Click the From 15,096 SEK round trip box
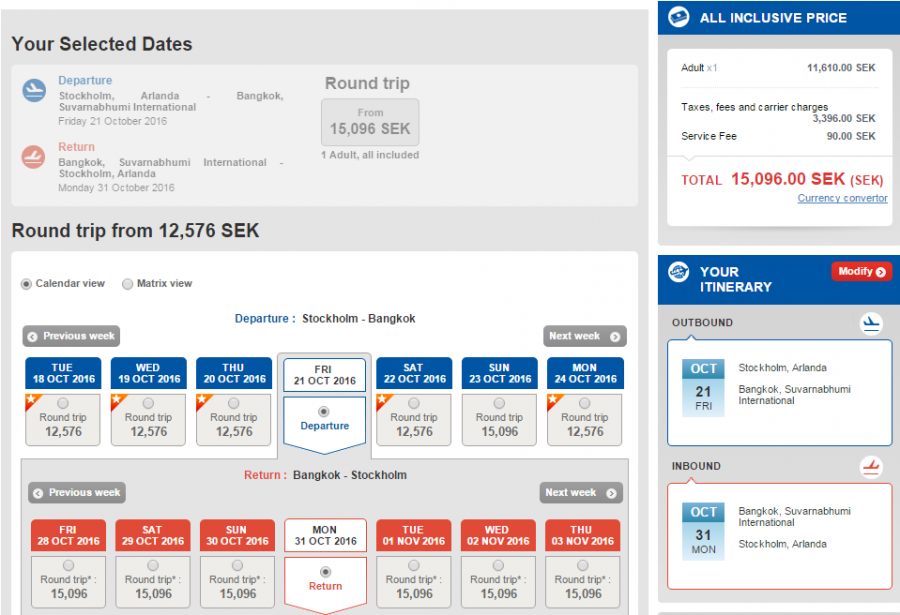 coord(370,123)
